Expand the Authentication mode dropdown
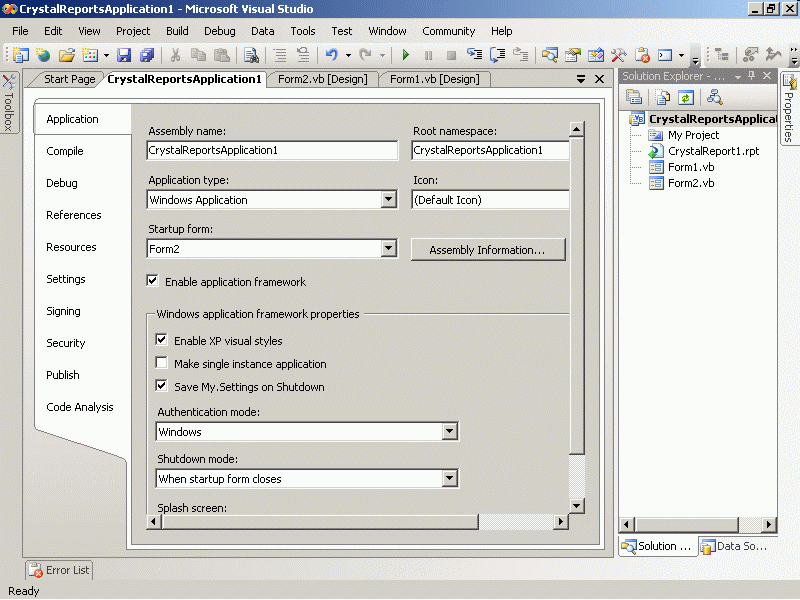The image size is (800, 600). point(449,432)
